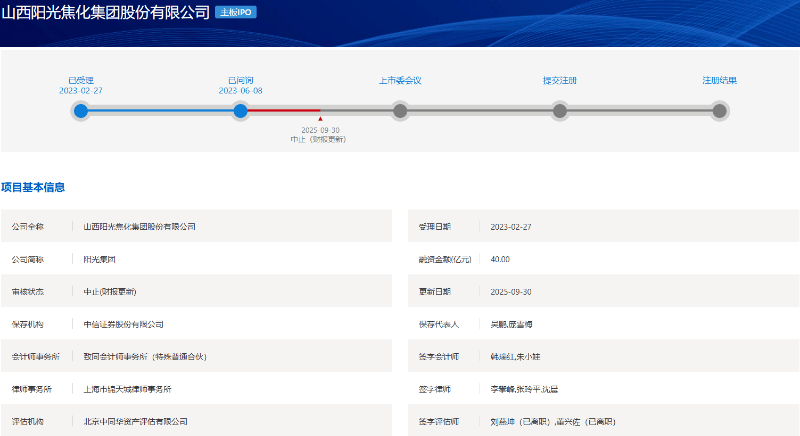Image resolution: width=800 pixels, height=436 pixels.
Task: Click the 已问询 timeline node circle
Action: [x=240, y=111]
